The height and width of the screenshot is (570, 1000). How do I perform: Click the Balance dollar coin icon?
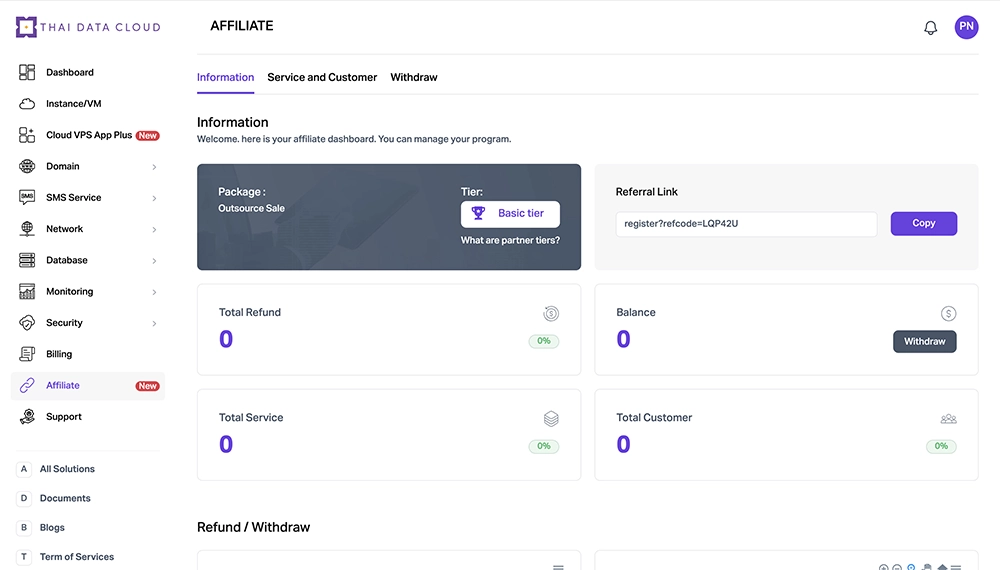click(x=948, y=313)
